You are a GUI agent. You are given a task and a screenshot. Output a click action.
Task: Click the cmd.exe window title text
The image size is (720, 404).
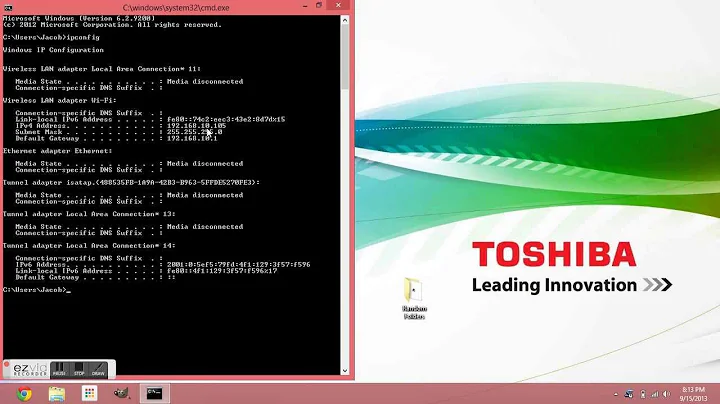[x=176, y=8]
